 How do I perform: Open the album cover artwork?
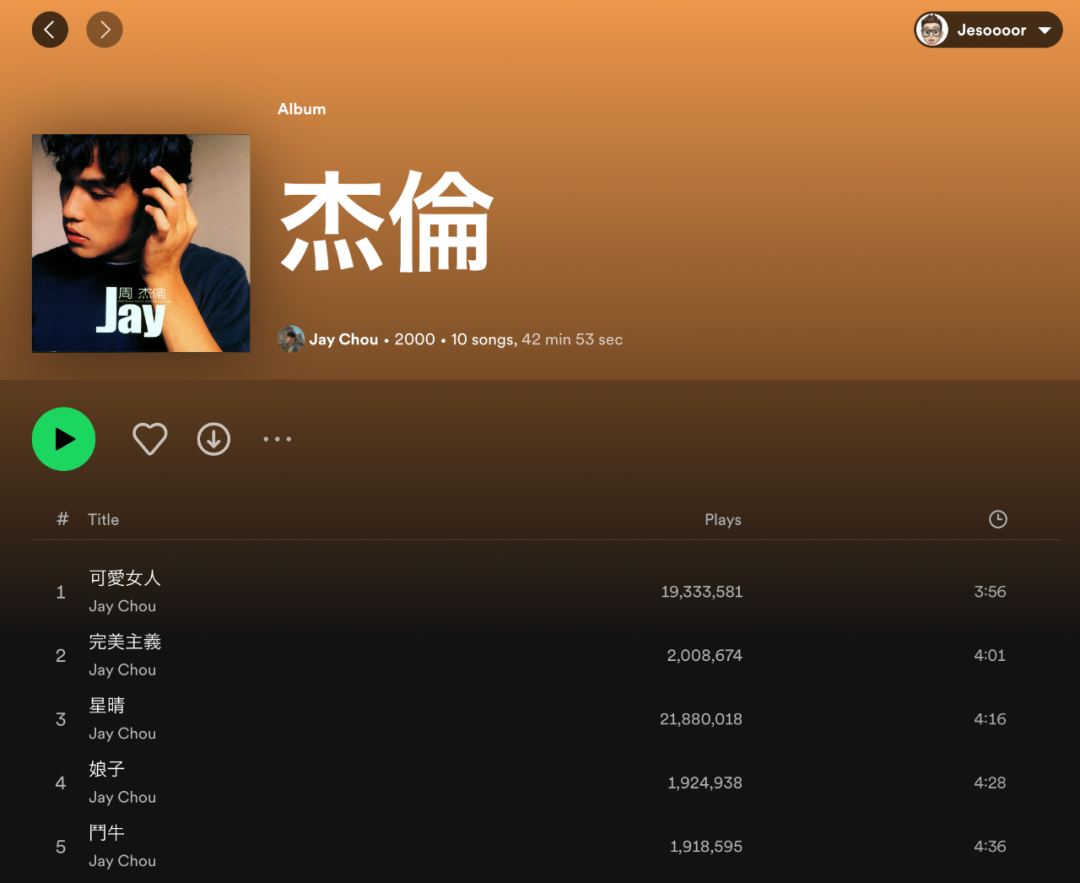click(141, 243)
